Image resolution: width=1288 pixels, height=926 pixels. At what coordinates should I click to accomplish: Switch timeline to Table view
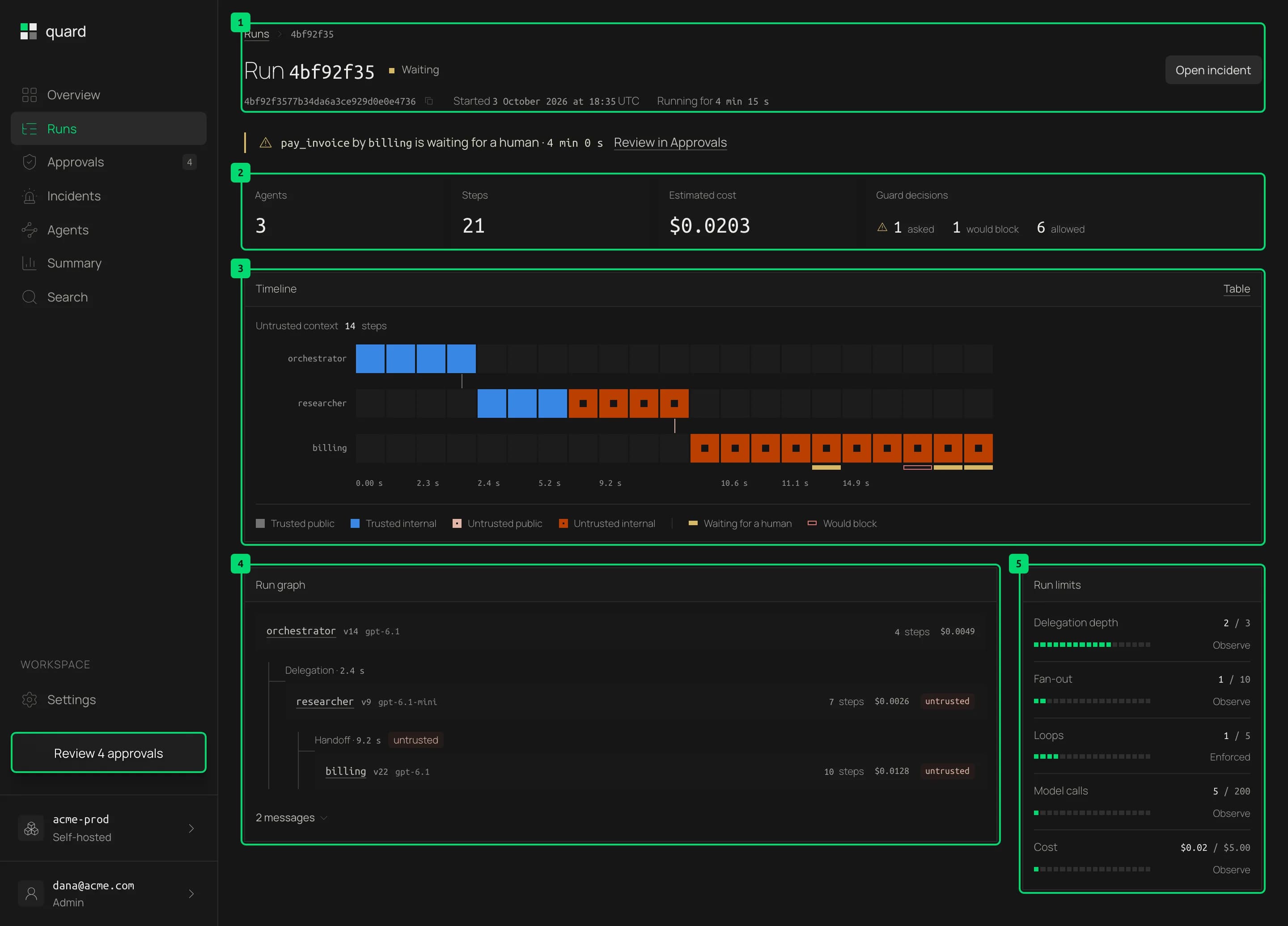pyautogui.click(x=1236, y=289)
